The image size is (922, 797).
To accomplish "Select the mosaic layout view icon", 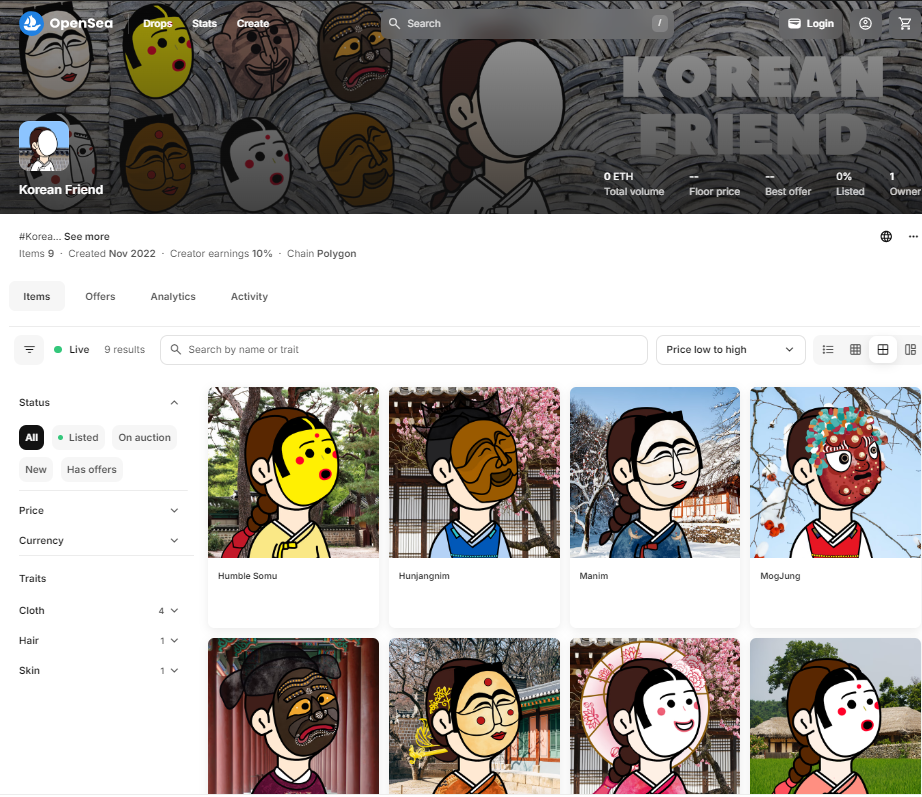I will pyautogui.click(x=910, y=350).
